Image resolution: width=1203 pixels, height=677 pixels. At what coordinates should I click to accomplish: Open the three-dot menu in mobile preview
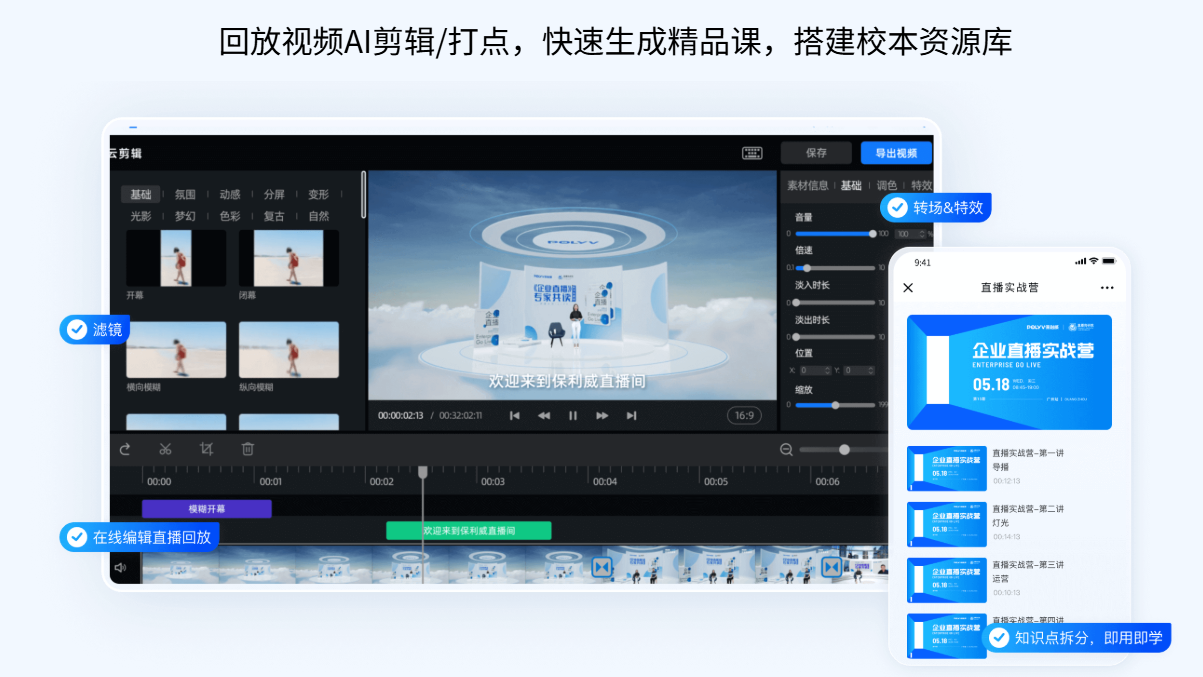pyautogui.click(x=1106, y=288)
